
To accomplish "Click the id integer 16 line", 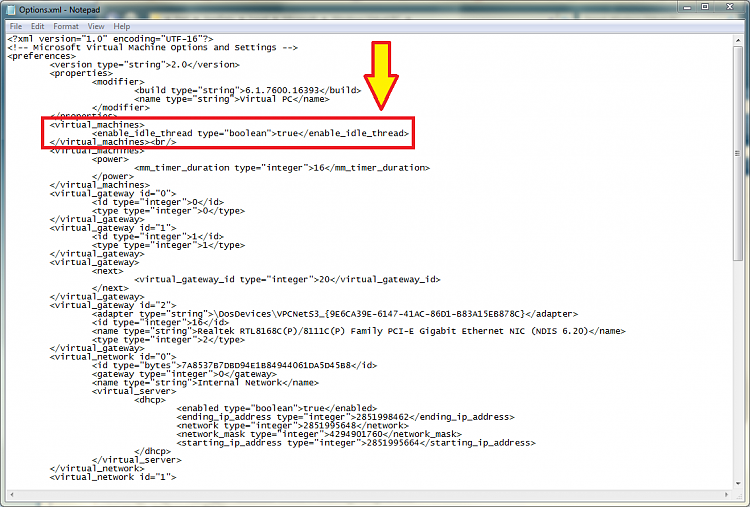I will [x=160, y=322].
